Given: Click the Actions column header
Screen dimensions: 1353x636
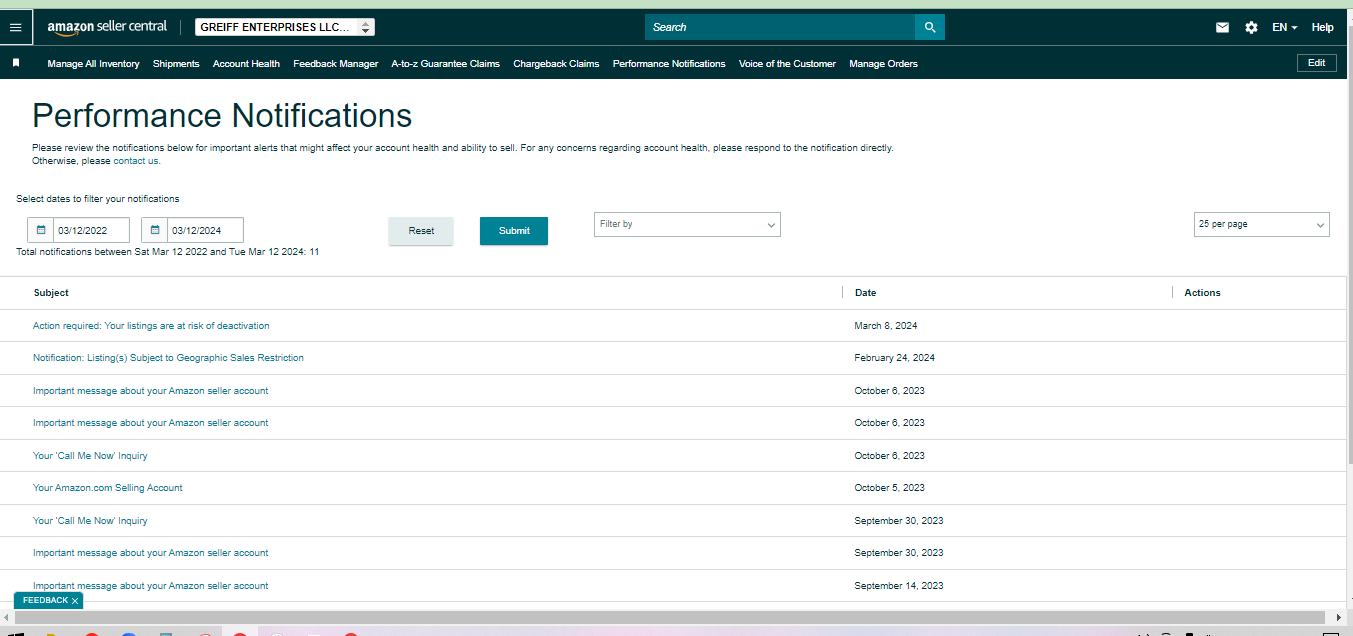Looking at the screenshot, I should (1202, 293).
